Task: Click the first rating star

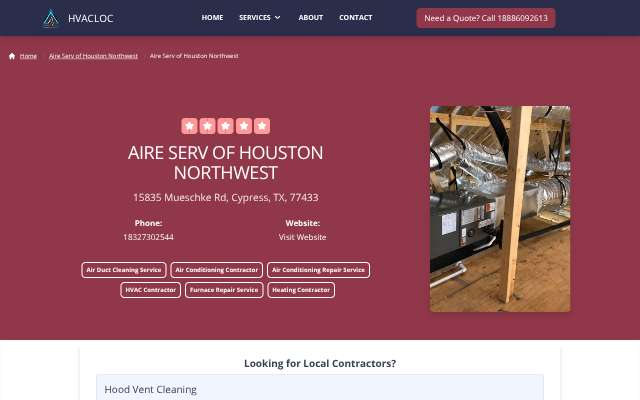Action: click(x=189, y=126)
